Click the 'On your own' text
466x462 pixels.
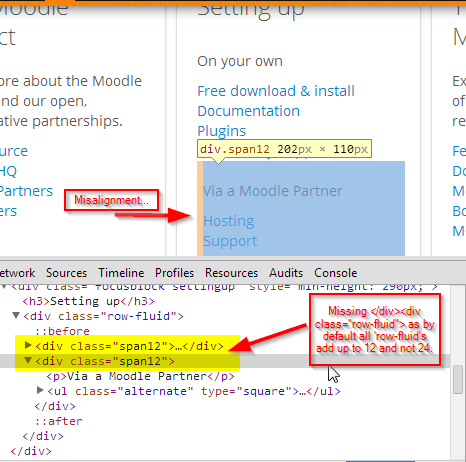240,61
